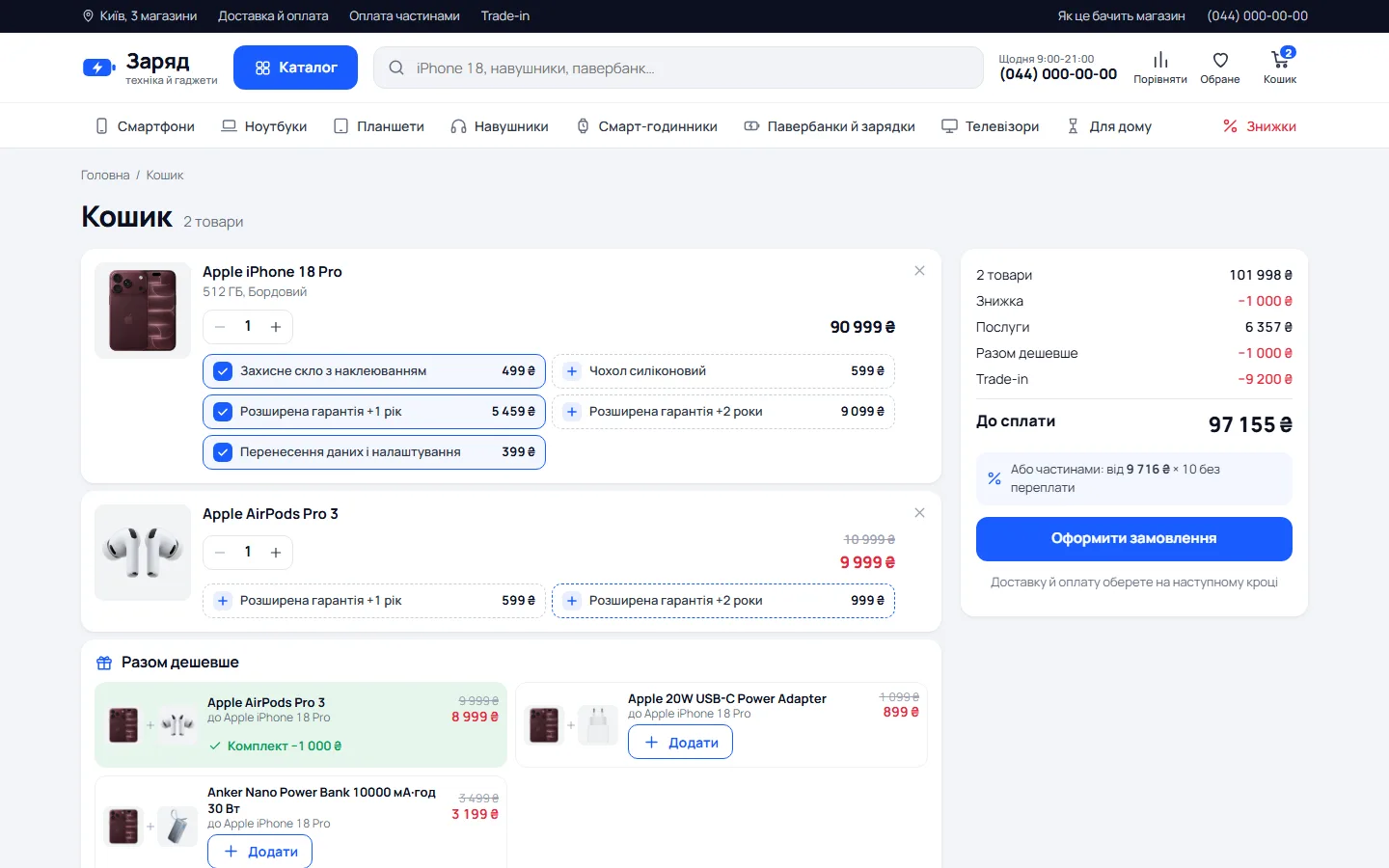The width and height of the screenshot is (1389, 868).
Task: Open the iPhone 18 Pro cart item thumbnail
Action: pyautogui.click(x=143, y=311)
